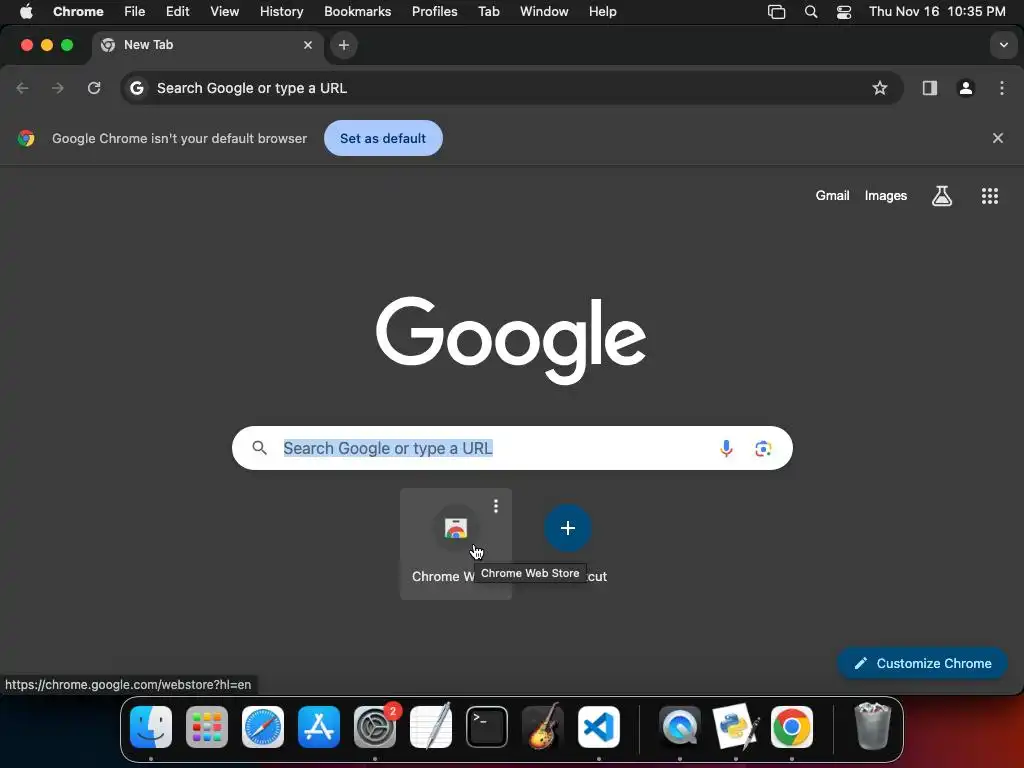Open the Window menu

coord(544,12)
